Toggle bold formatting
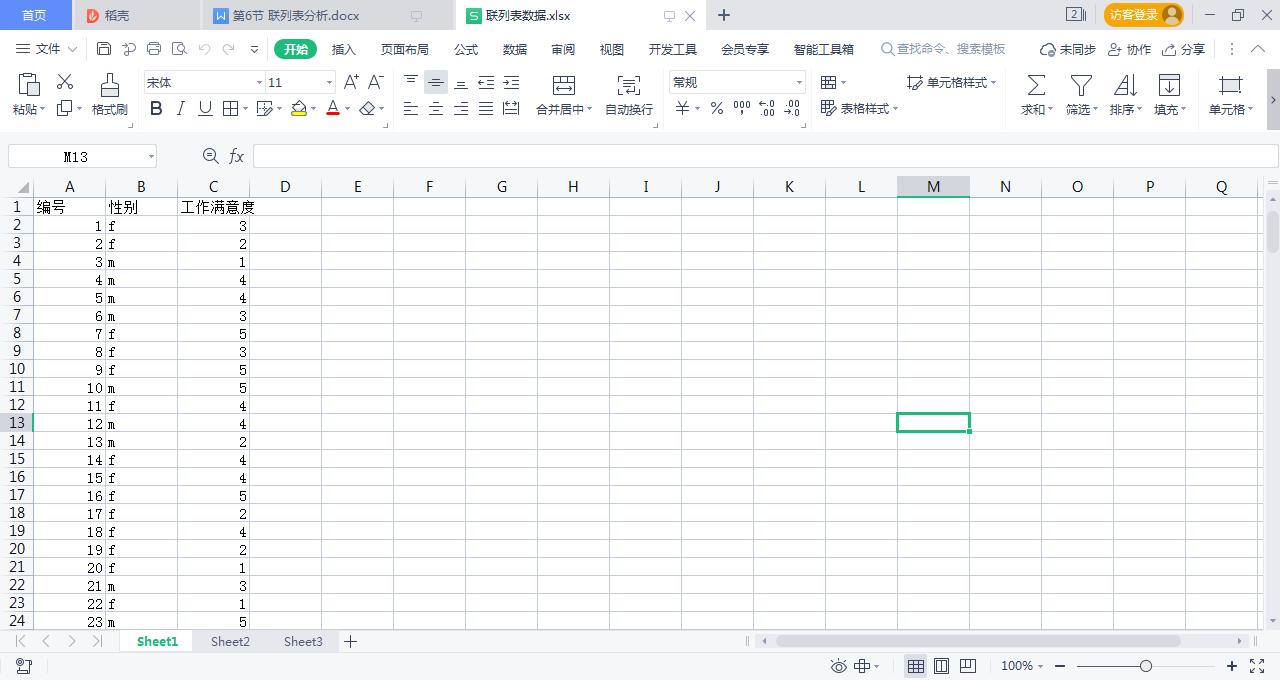The height and width of the screenshot is (680, 1280). coord(155,108)
